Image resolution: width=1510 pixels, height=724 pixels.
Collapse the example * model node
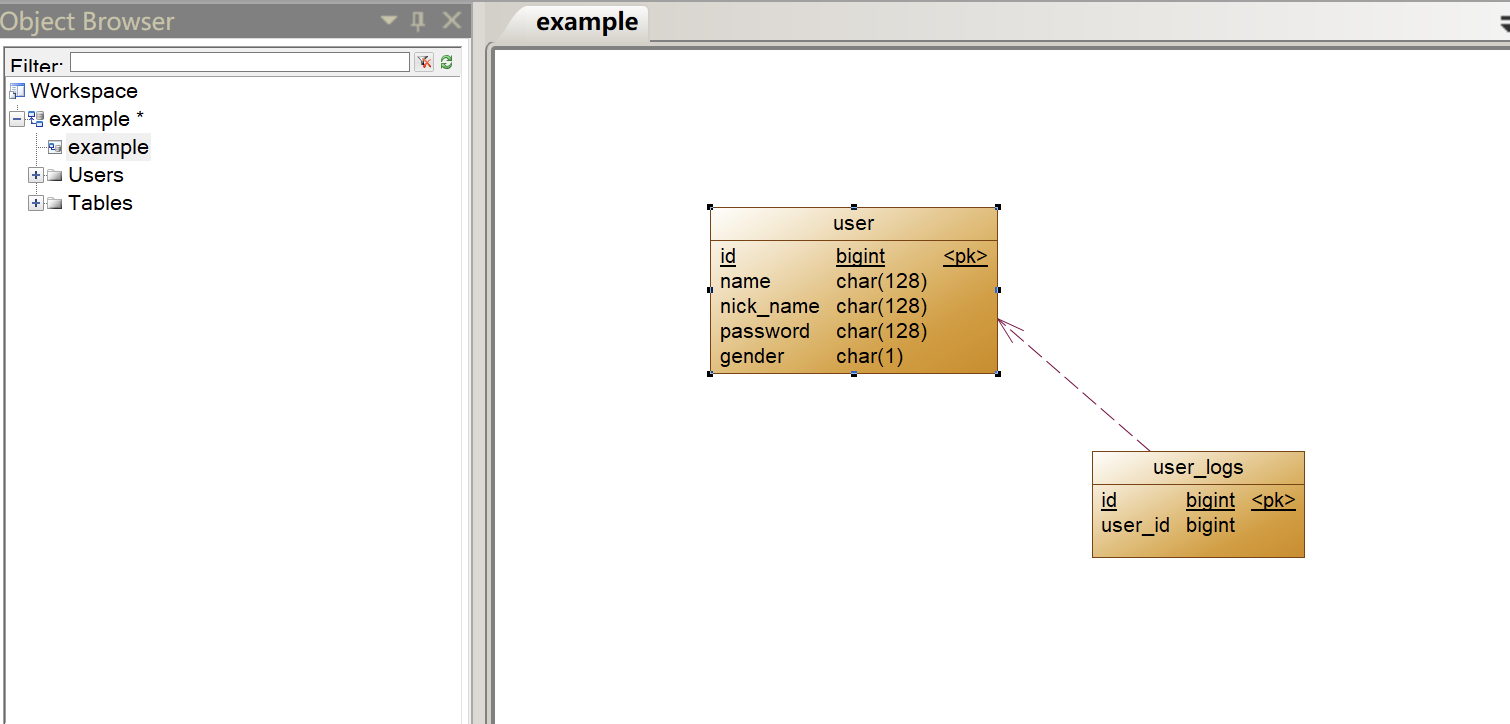(x=16, y=119)
